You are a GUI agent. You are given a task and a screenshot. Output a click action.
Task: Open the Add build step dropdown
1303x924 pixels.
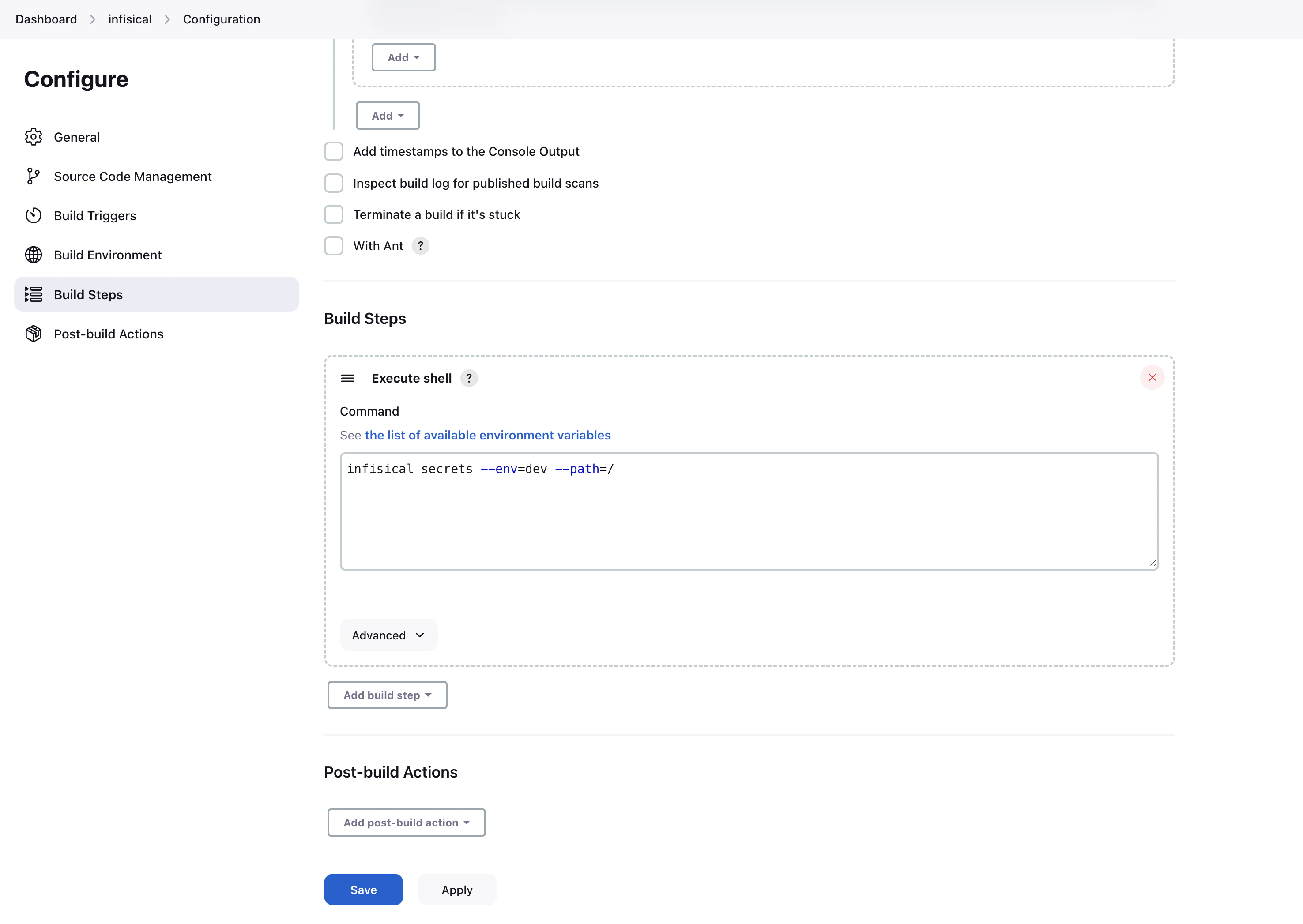[388, 695]
